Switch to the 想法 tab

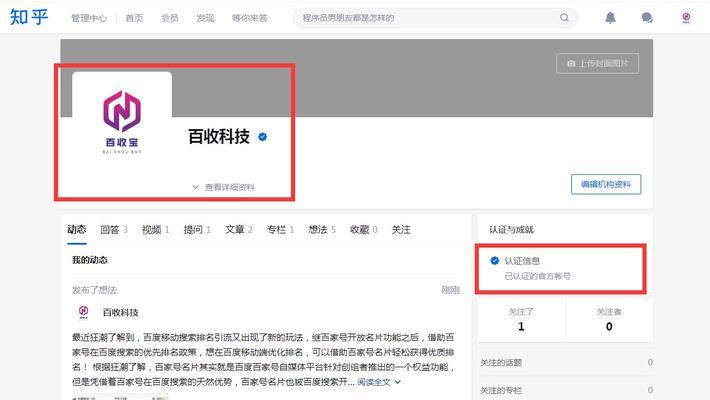pyautogui.click(x=322, y=230)
